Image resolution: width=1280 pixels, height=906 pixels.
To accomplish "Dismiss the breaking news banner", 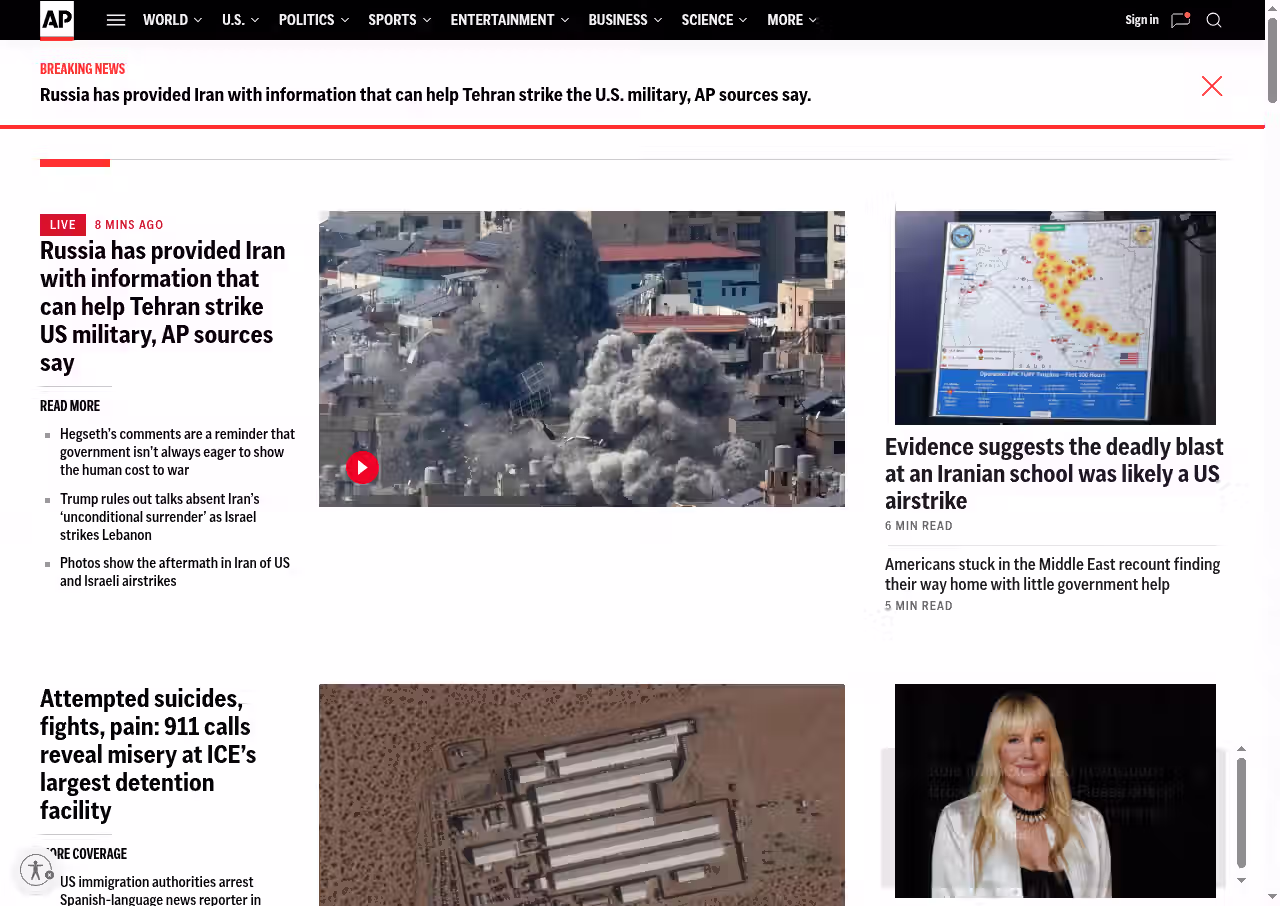I will [x=1212, y=86].
